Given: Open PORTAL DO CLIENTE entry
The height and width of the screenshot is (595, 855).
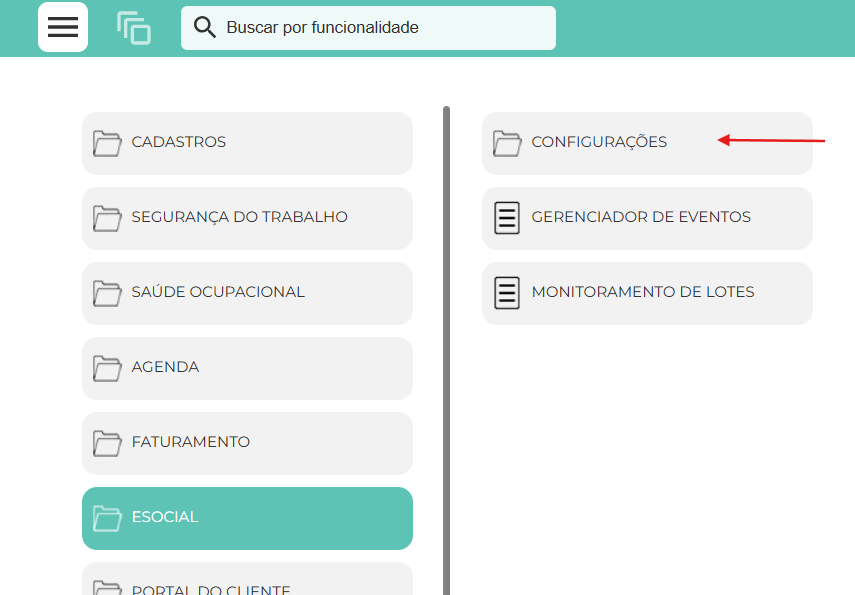Looking at the screenshot, I should click(x=247, y=579).
